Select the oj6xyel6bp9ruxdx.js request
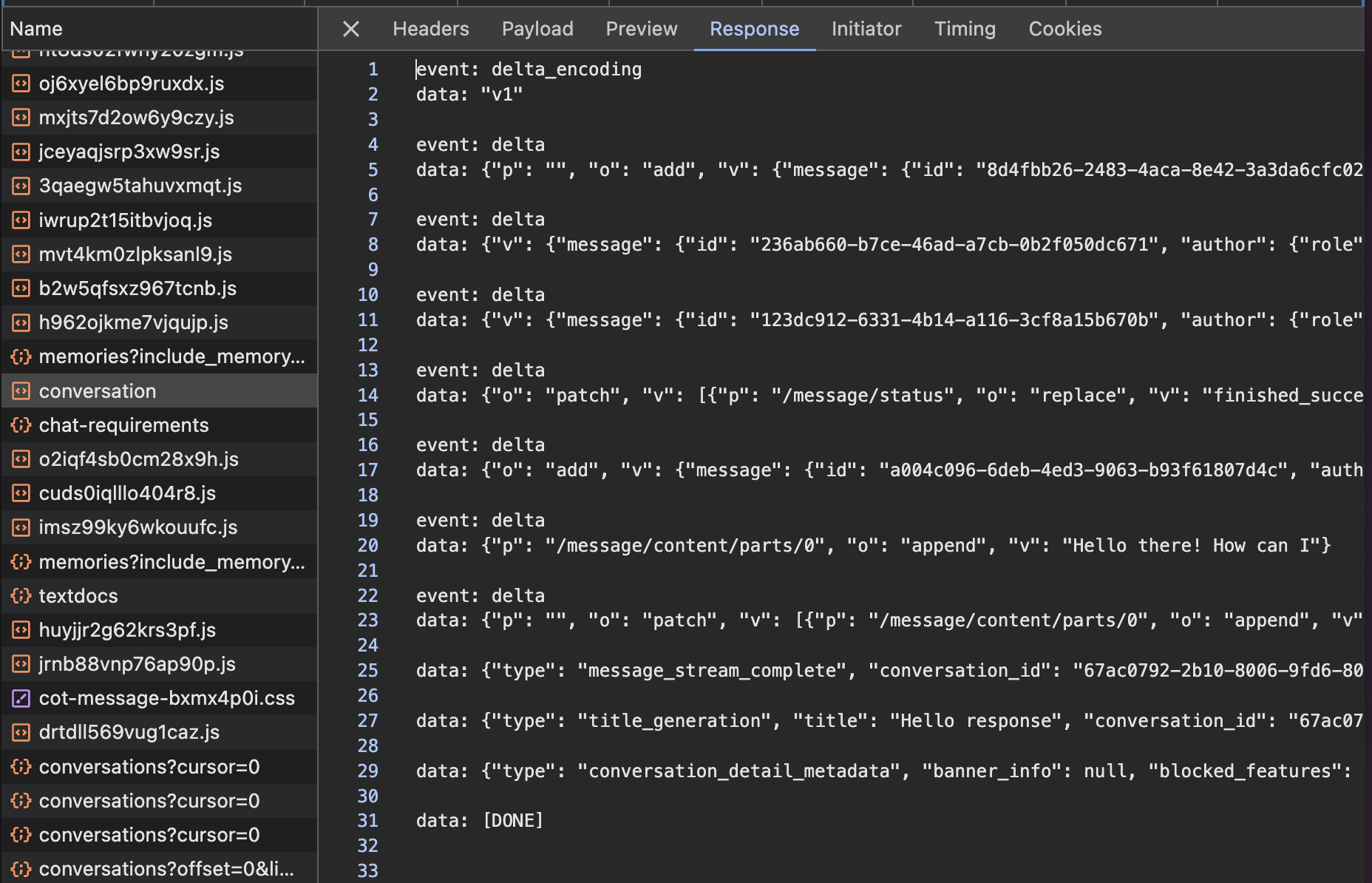 pos(159,84)
